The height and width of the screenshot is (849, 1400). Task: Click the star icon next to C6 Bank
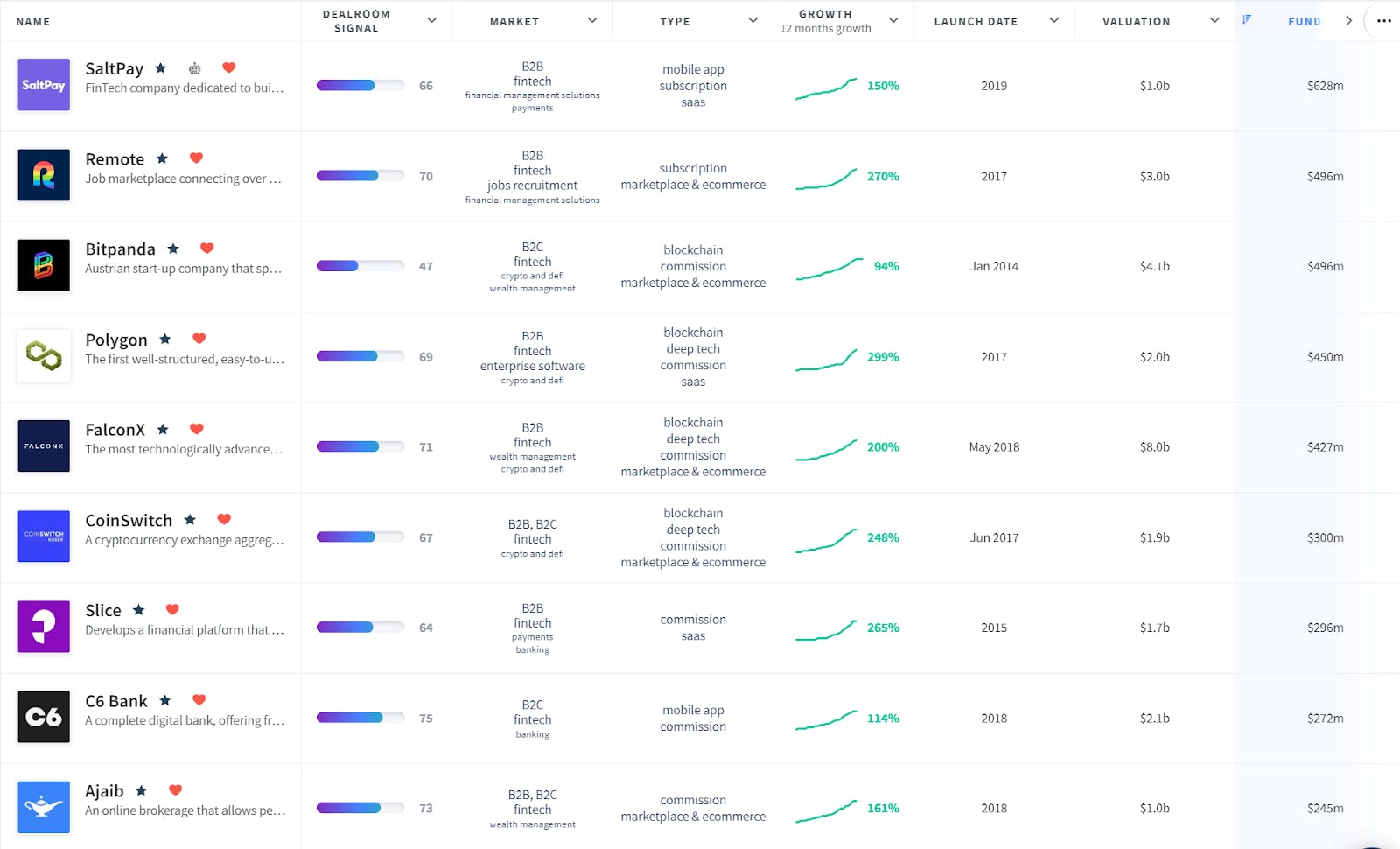point(165,700)
